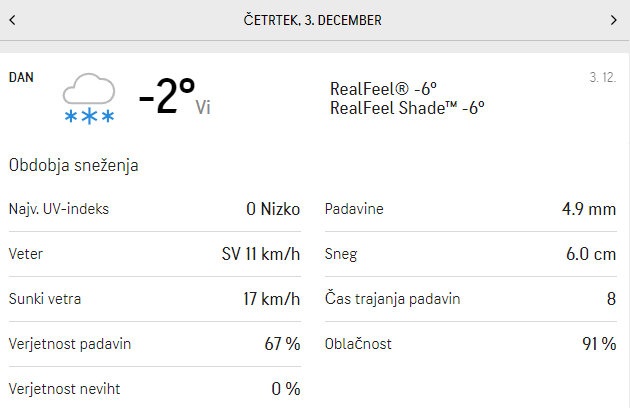
Task: Select the Najv. UV-indeks row
Action: 155,209
